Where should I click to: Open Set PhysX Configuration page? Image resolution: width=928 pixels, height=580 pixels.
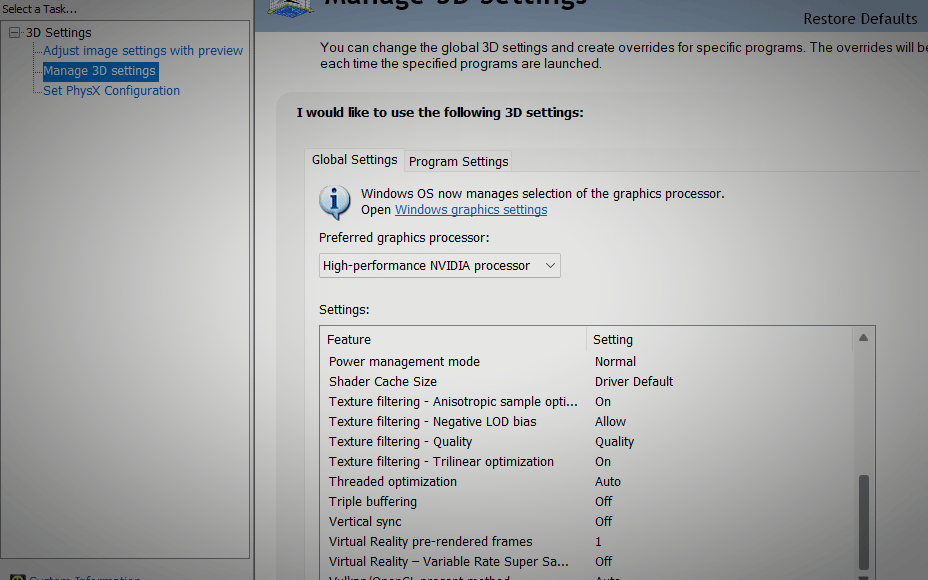111,91
